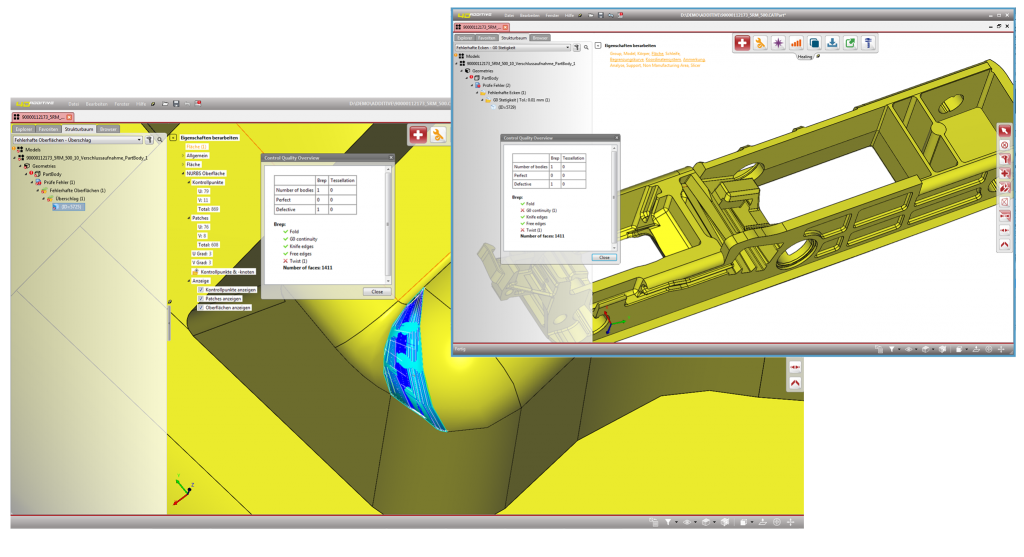Click the red Healing cross icon in left window
Screen dimensions: 1024x557
pos(418,135)
